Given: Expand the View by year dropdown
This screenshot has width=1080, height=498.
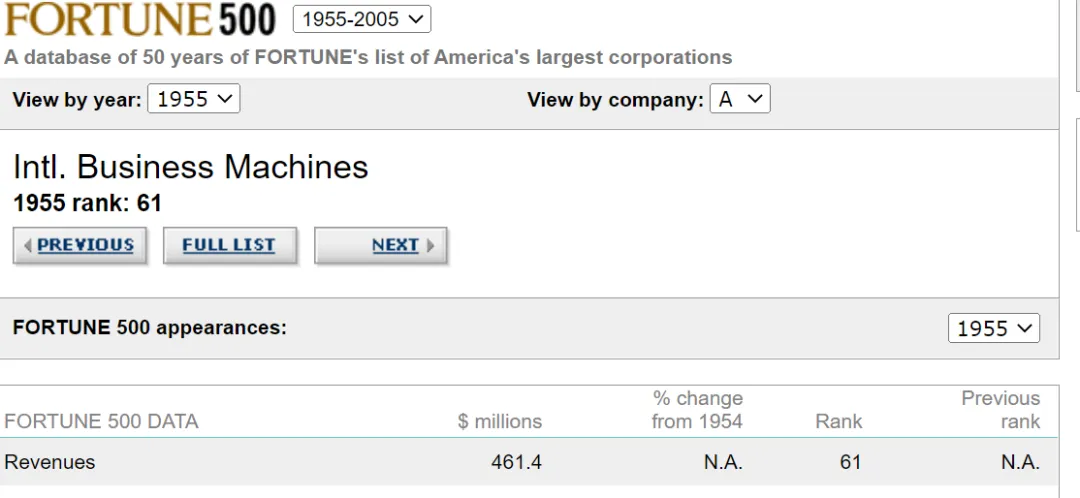Looking at the screenshot, I should (193, 99).
